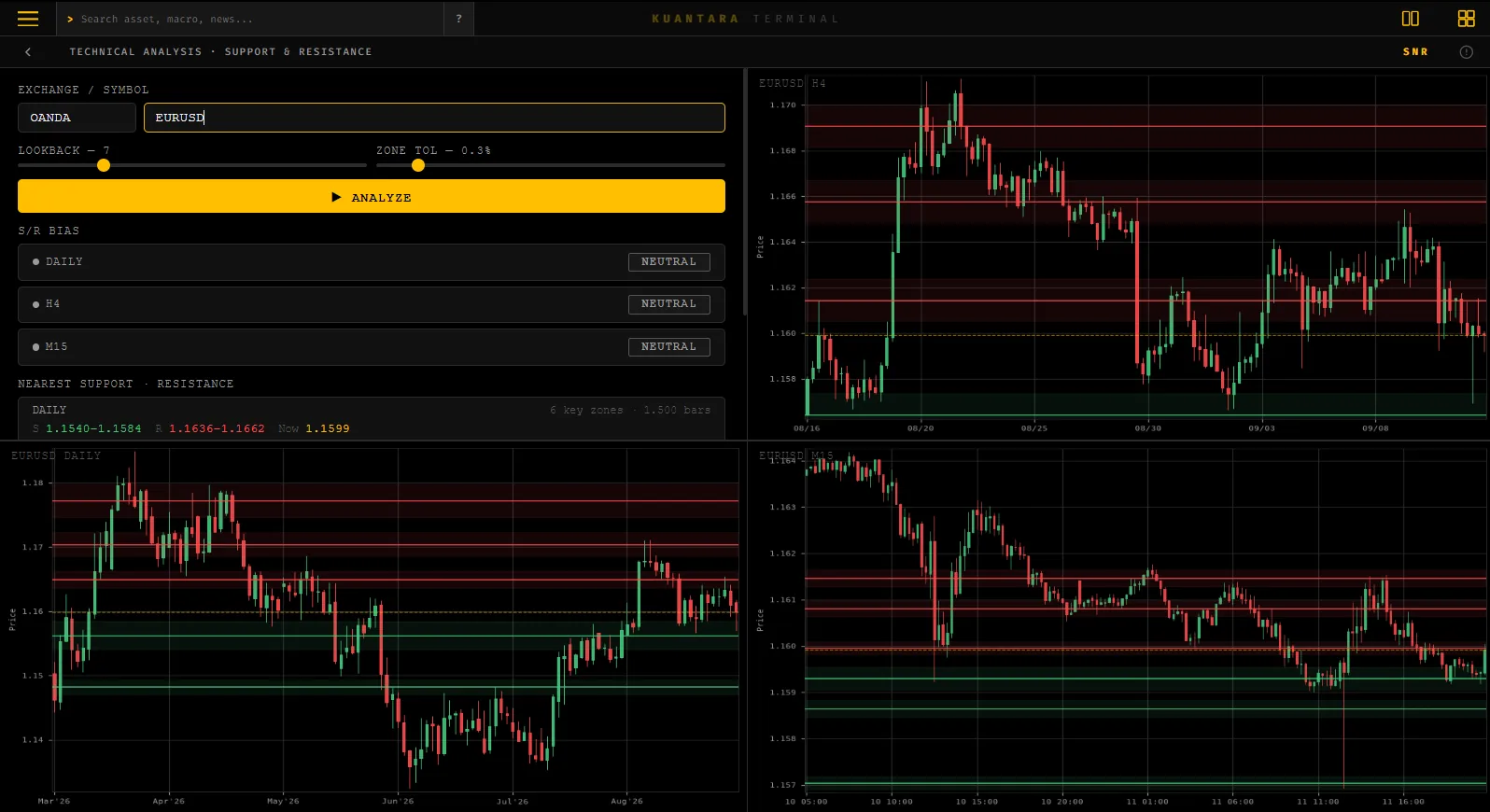Click the H4 bias NEUTRAL badge
The width and height of the screenshot is (1490, 812).
tap(668, 304)
